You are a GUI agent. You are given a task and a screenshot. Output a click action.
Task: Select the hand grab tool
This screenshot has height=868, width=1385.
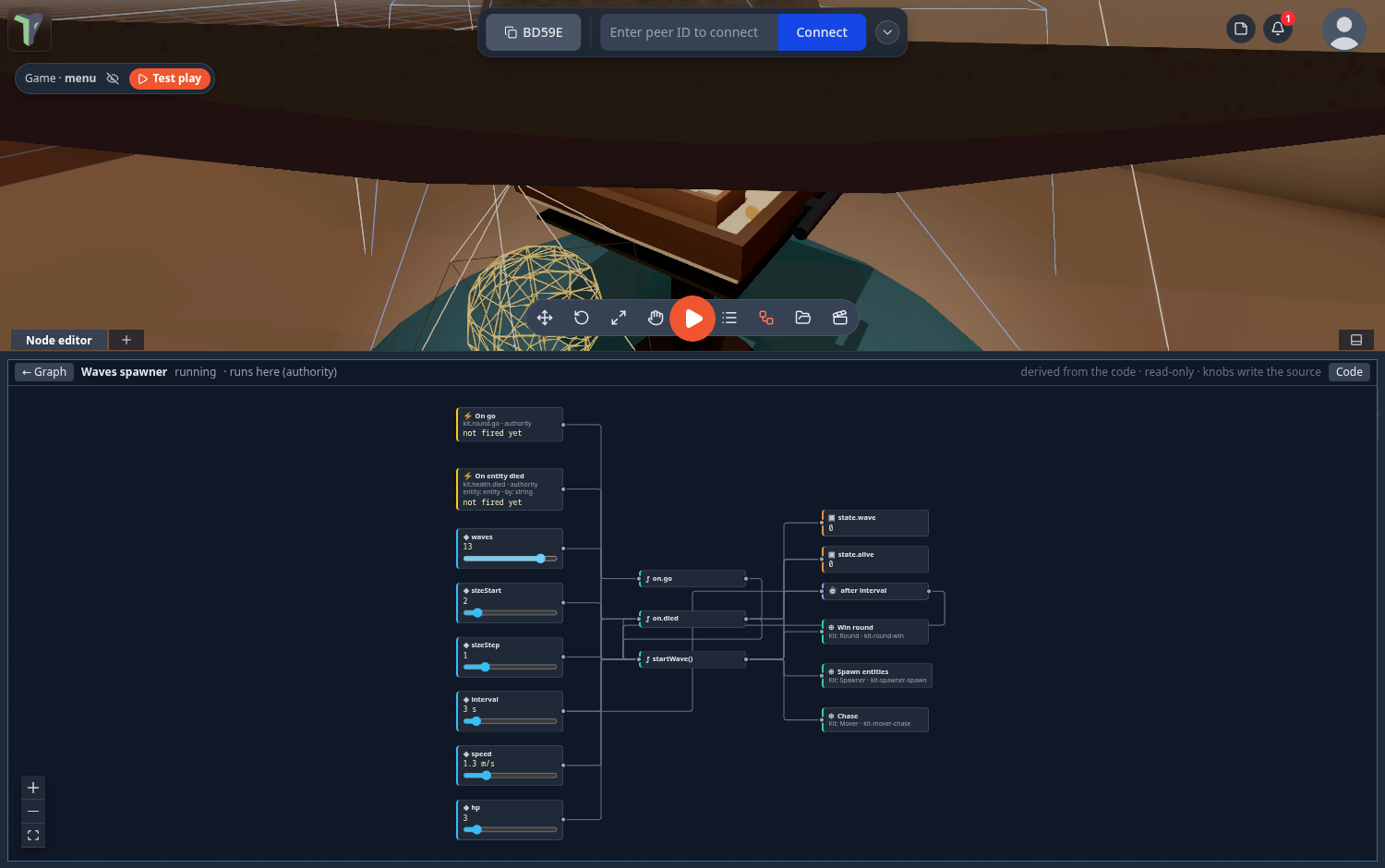(656, 318)
